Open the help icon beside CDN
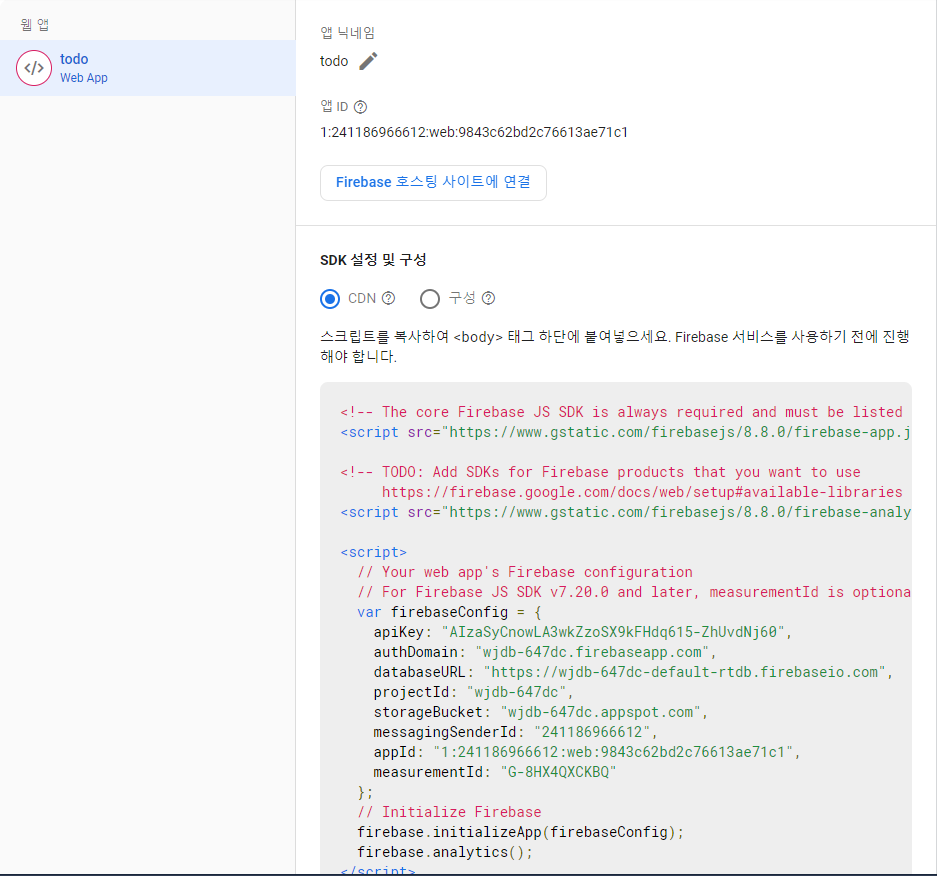Viewport: 937px width, 876px height. tap(388, 298)
